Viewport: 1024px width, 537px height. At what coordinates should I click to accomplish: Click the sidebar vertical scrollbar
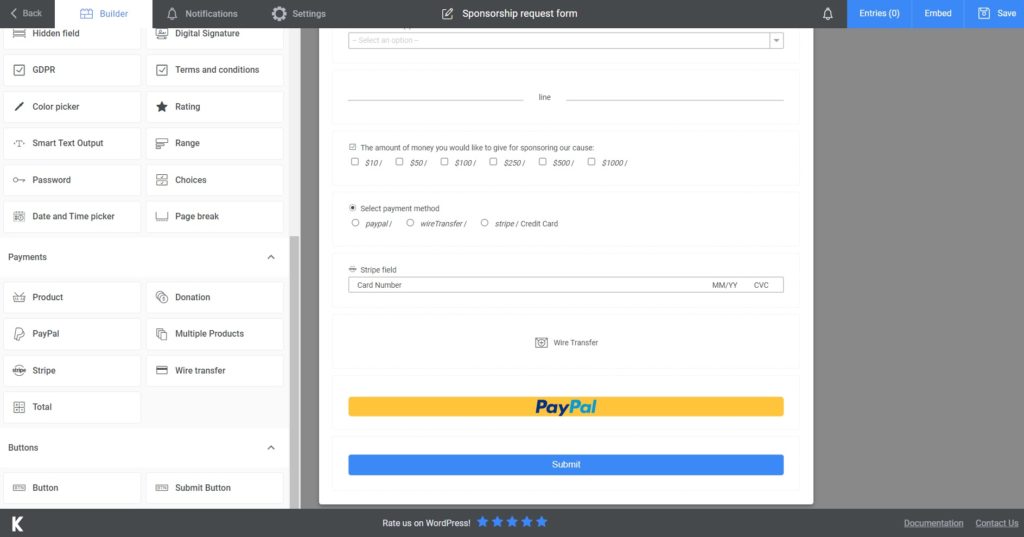tap(294, 372)
